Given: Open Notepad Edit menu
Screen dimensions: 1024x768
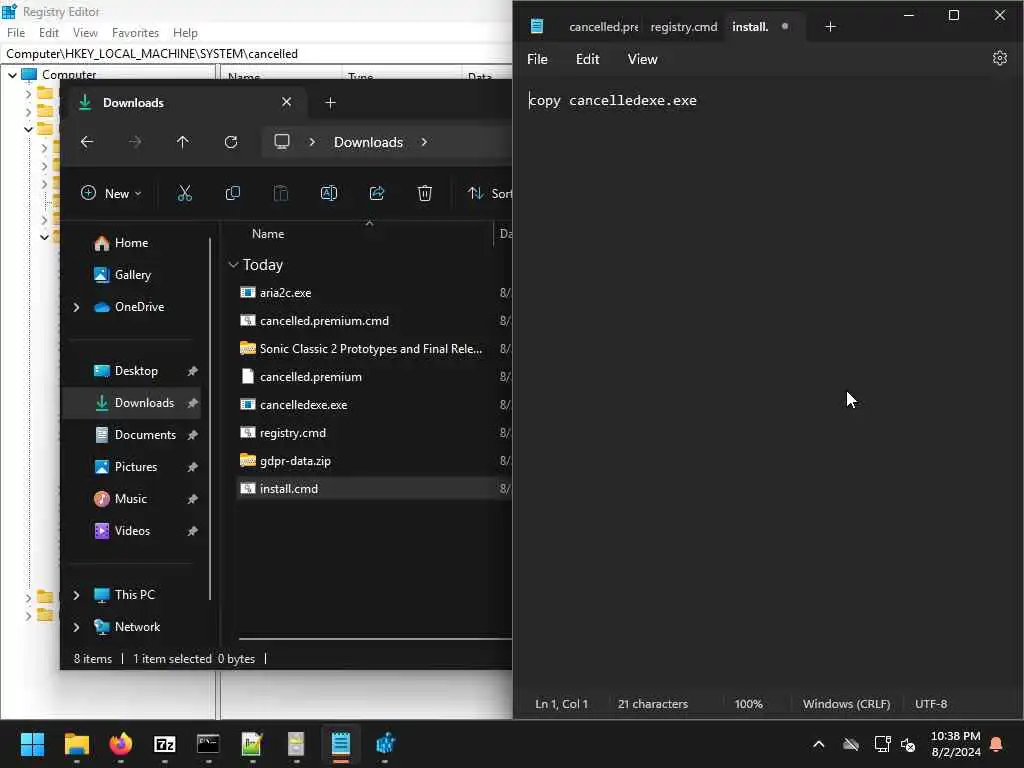Looking at the screenshot, I should pyautogui.click(x=587, y=59).
